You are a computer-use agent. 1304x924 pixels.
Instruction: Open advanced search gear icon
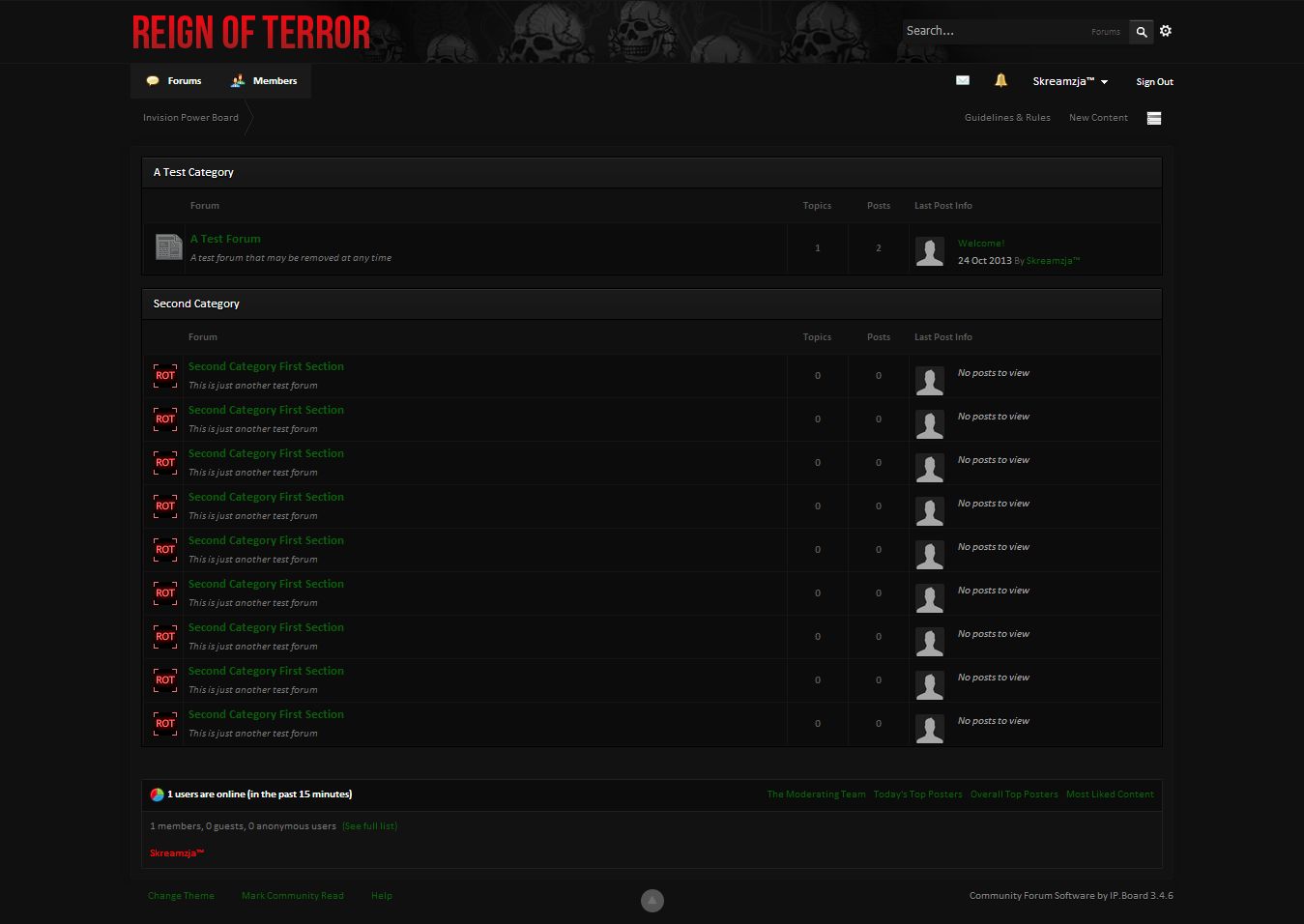[x=1166, y=31]
